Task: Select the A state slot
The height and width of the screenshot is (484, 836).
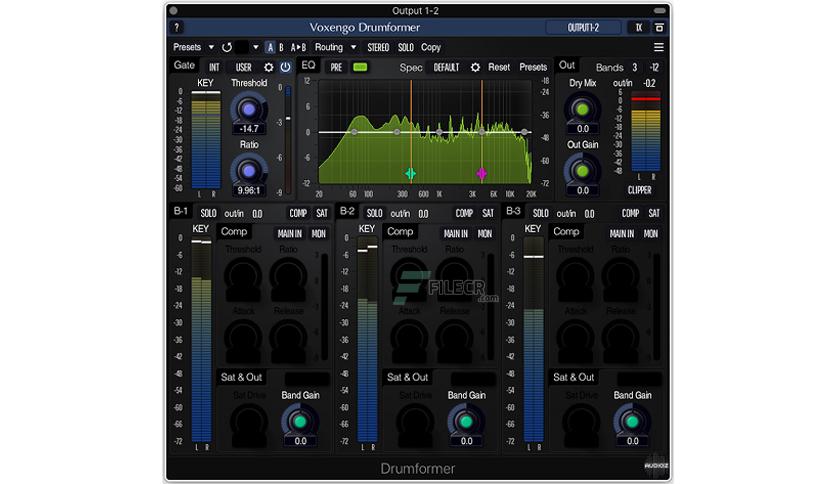Action: point(270,47)
